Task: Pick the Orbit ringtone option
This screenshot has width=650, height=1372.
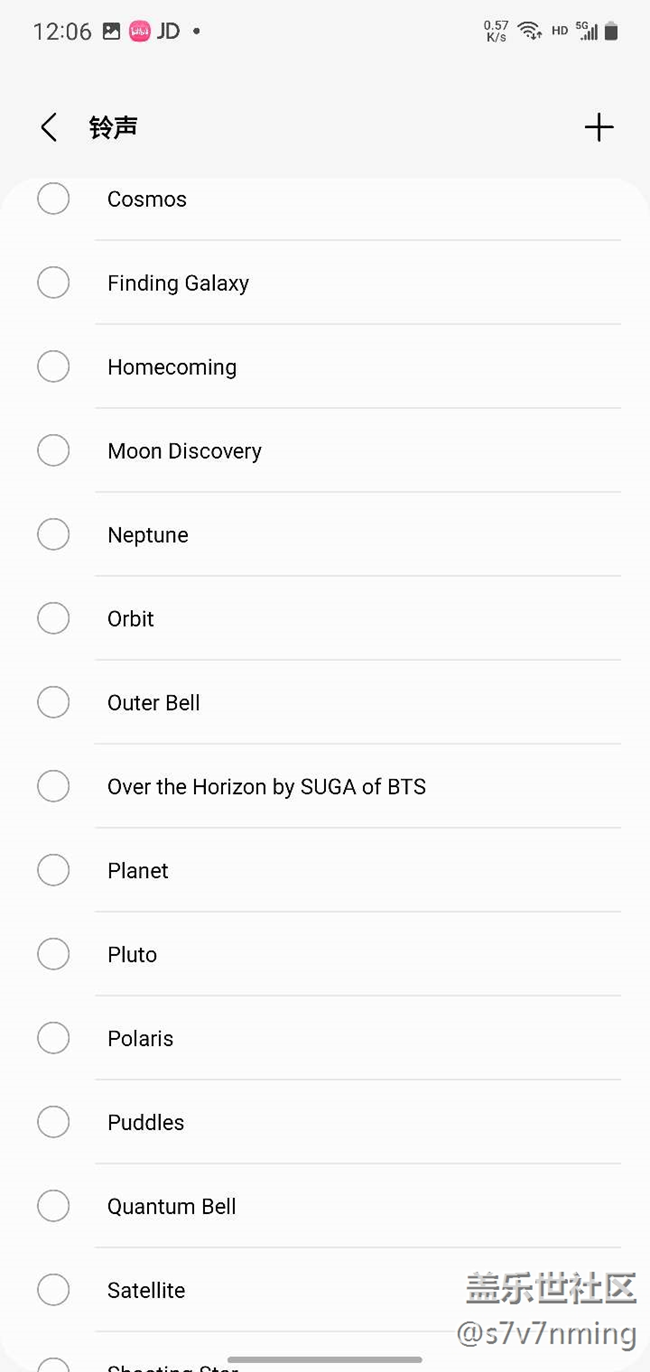Action: [x=131, y=619]
